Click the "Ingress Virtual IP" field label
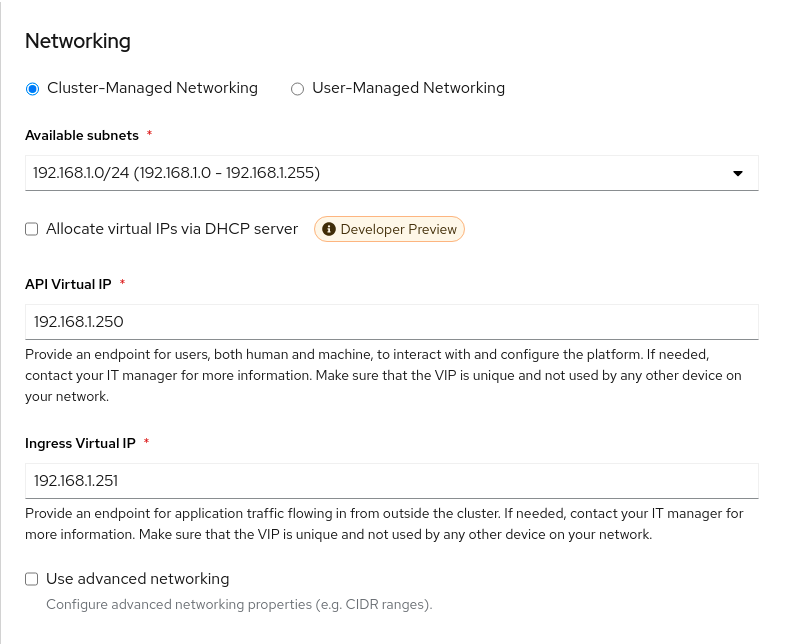The width and height of the screenshot is (803, 644). [x=80, y=442]
